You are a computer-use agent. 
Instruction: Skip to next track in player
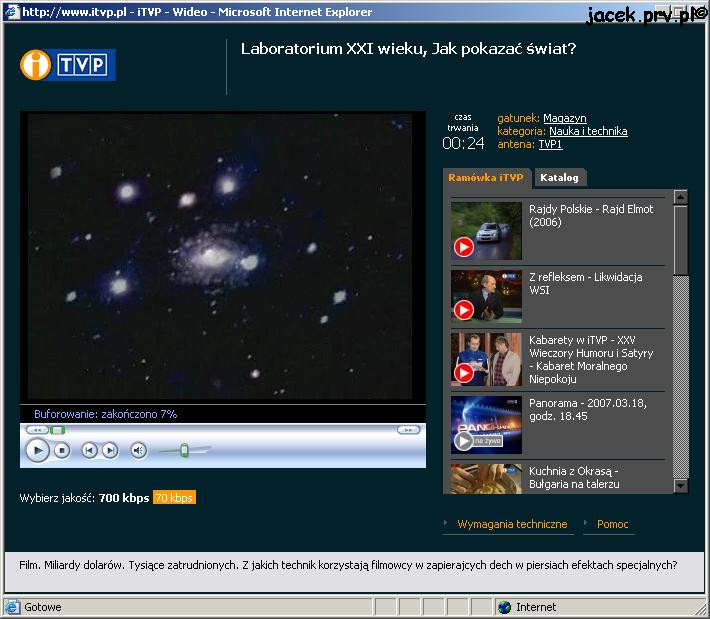pyautogui.click(x=110, y=451)
